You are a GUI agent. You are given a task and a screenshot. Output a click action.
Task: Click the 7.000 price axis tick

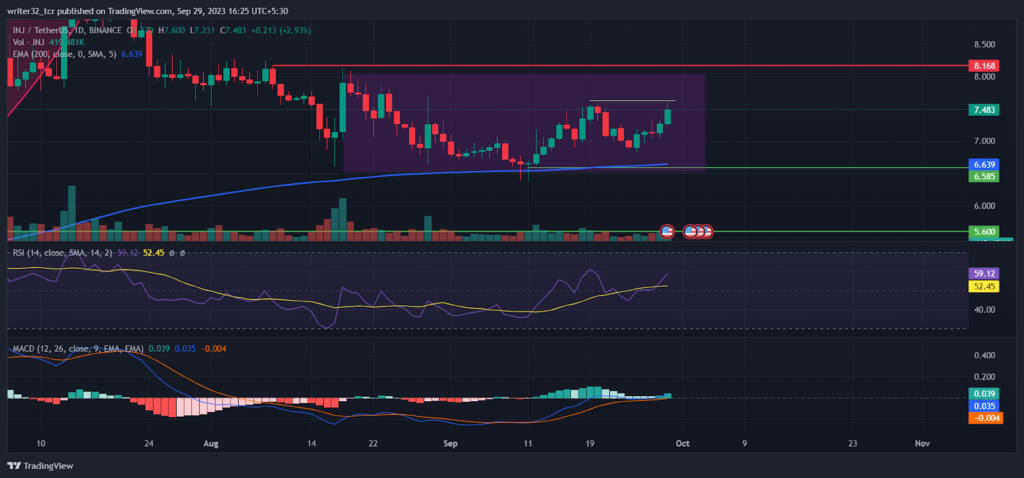tap(984, 141)
